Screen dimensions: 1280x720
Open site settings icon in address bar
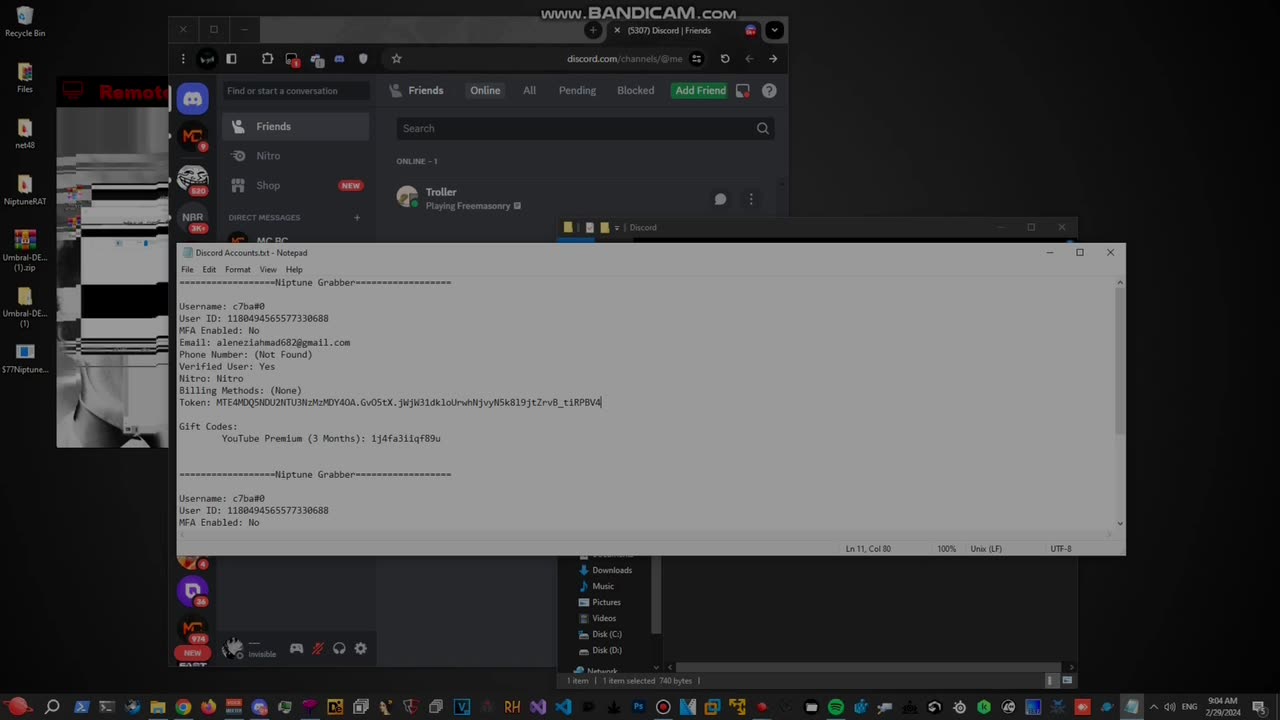pos(697,59)
